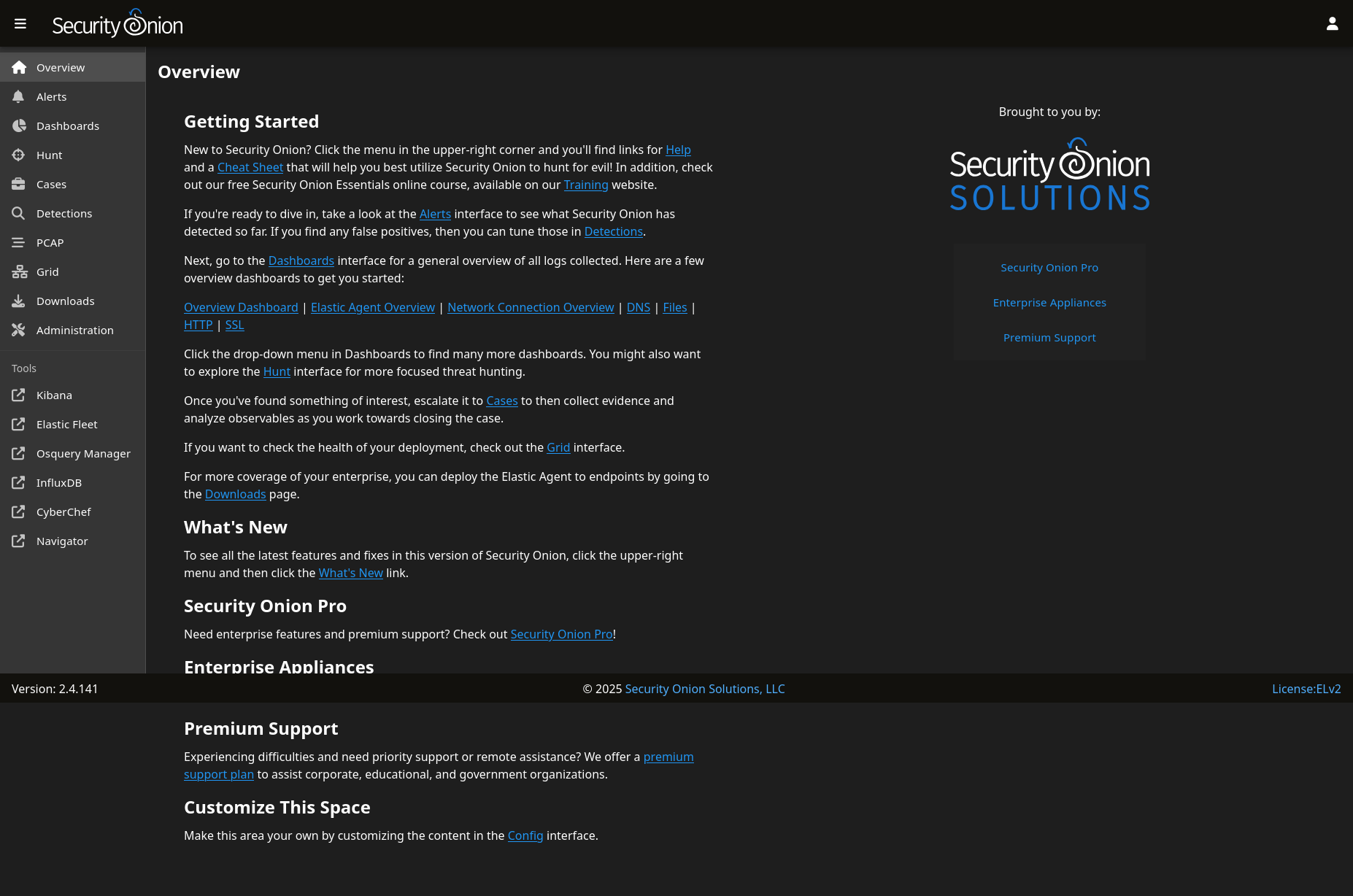1353x896 pixels.
Task: Click the Security Onion Solutions logo image
Action: point(1049,175)
